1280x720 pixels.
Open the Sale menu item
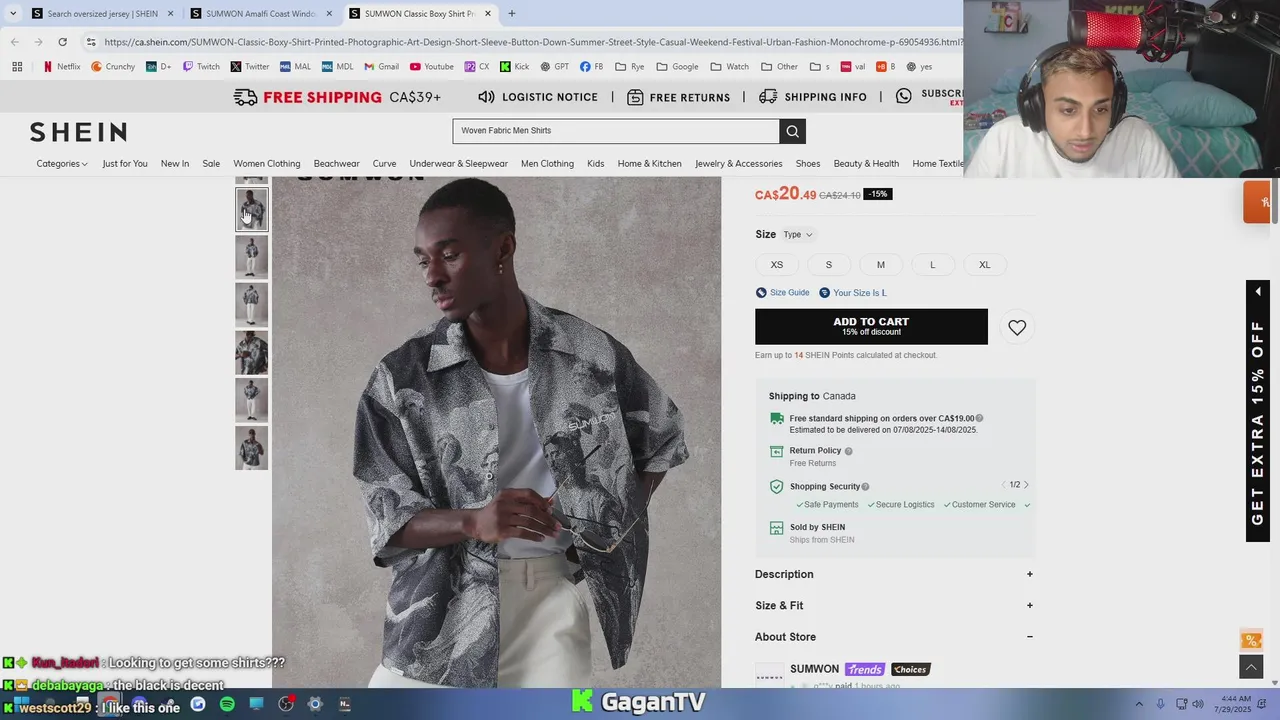(211, 164)
